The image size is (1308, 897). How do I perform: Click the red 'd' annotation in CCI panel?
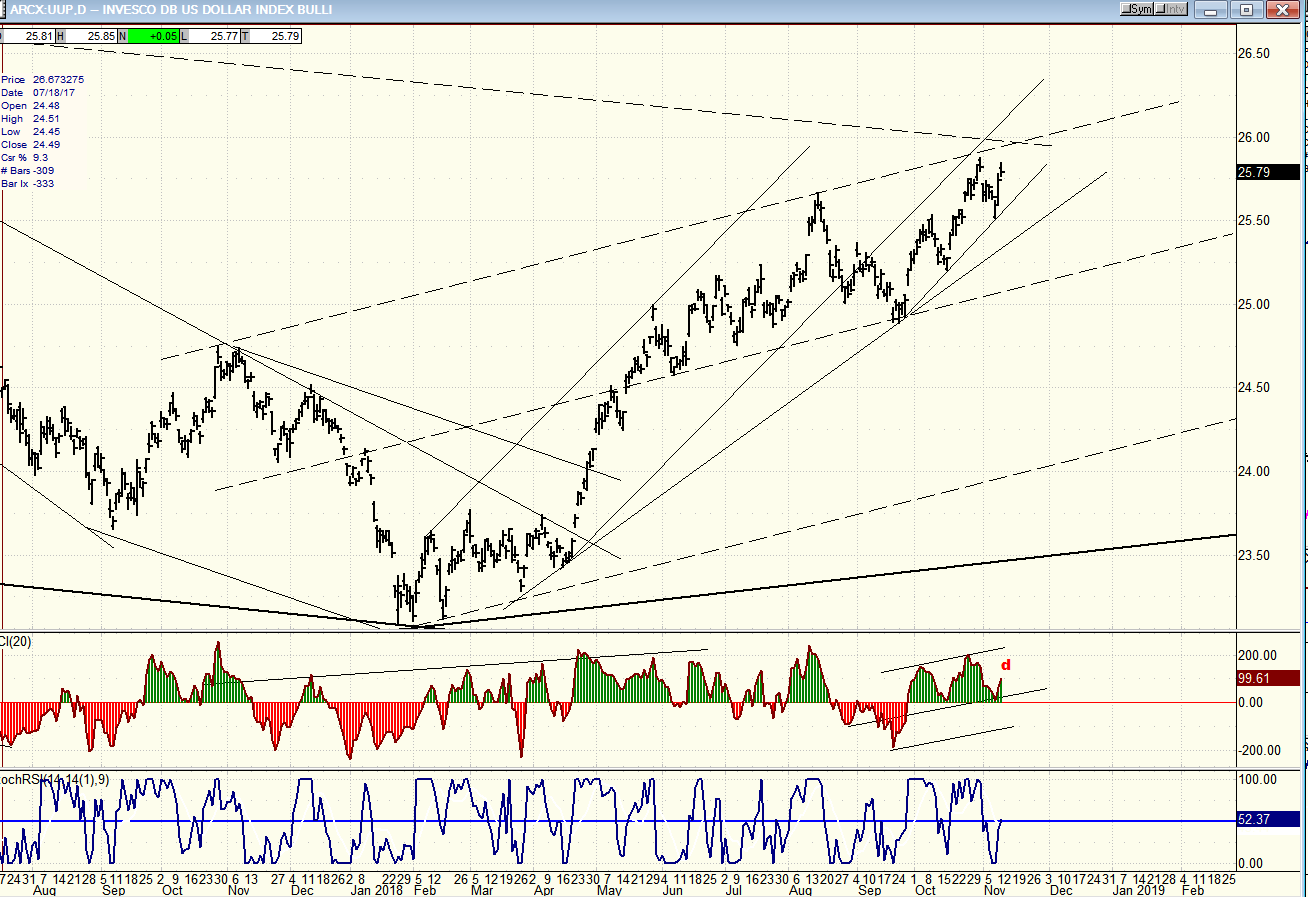(1006, 665)
